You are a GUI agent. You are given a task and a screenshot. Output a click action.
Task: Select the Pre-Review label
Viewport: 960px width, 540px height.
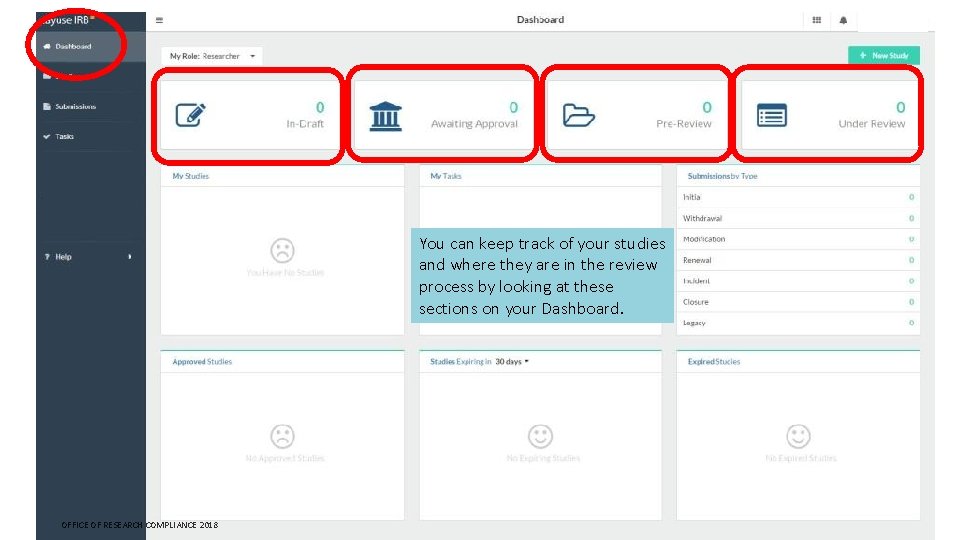tap(684, 124)
